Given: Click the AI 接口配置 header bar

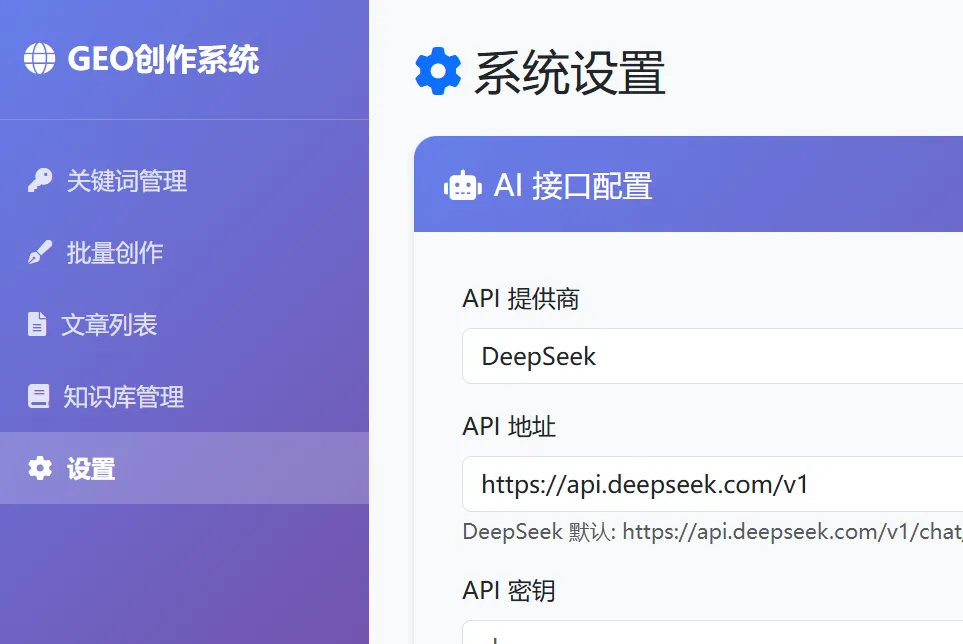Looking at the screenshot, I should click(688, 185).
